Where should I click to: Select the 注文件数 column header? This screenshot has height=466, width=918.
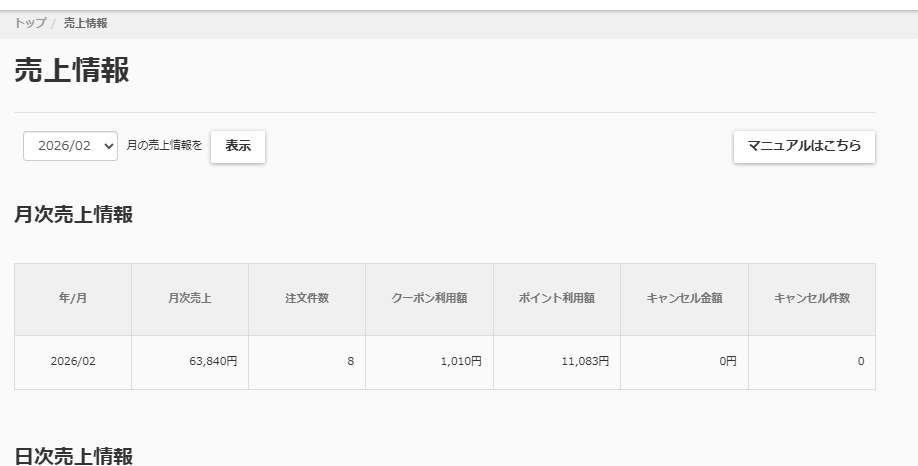pos(307,299)
